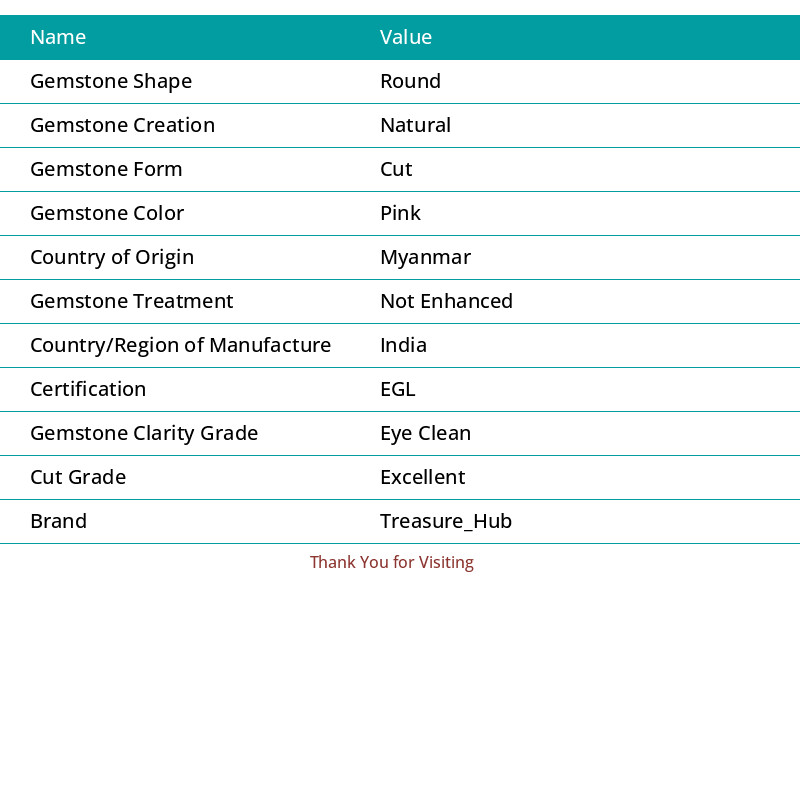Click the India value text

coord(404,345)
